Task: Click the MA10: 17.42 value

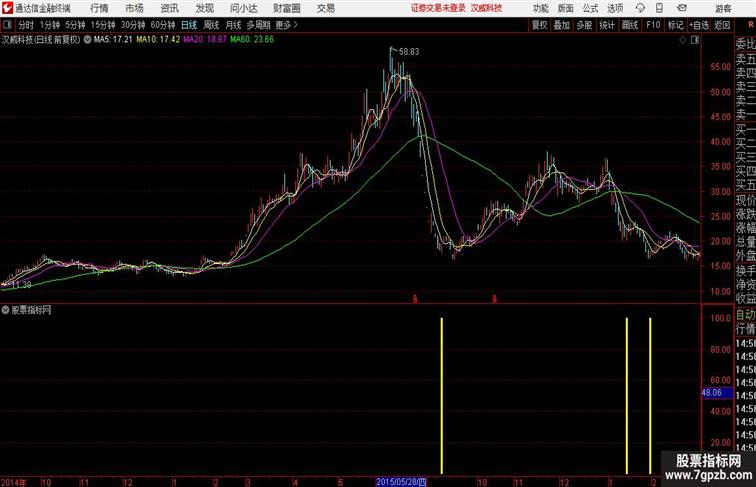Action: coord(158,40)
